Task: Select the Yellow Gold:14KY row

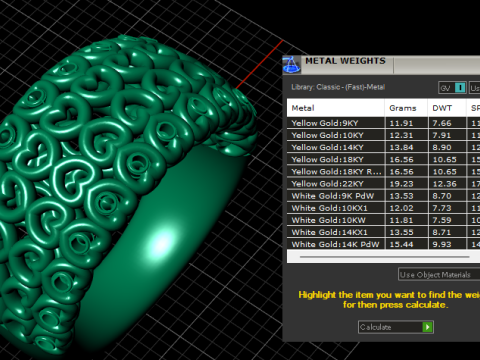Action: point(383,147)
